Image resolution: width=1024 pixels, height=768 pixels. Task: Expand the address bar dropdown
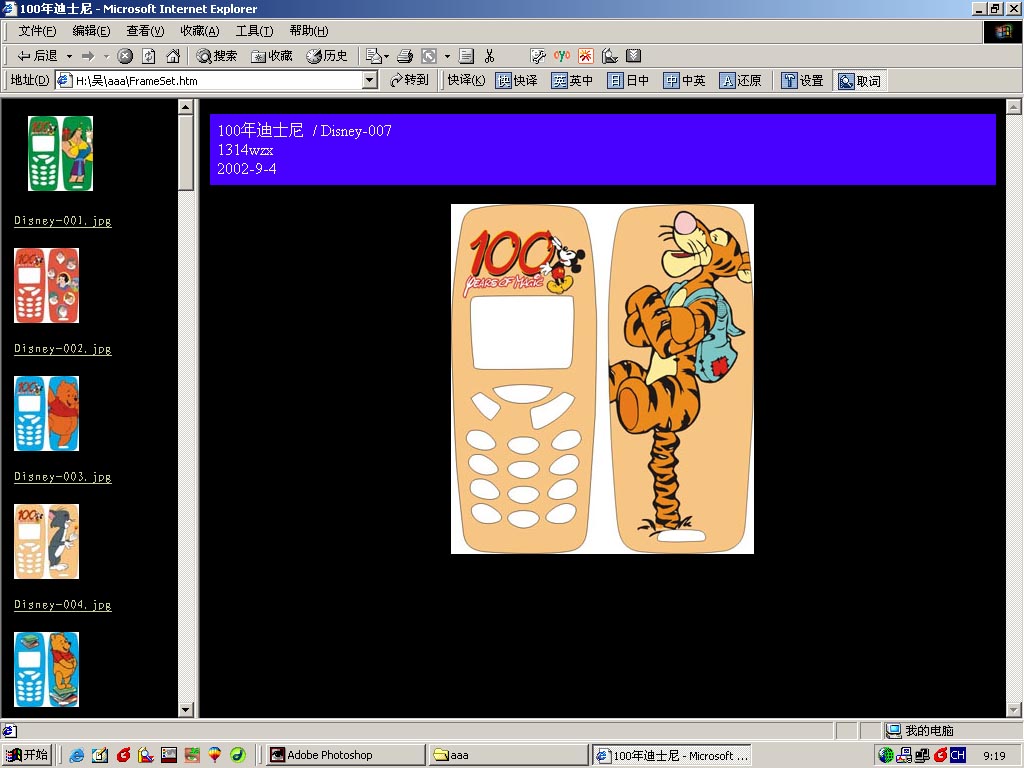point(370,81)
